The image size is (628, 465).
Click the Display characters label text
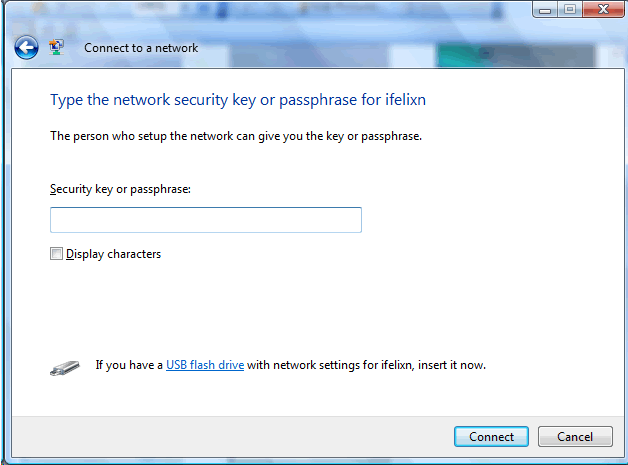(x=113, y=254)
